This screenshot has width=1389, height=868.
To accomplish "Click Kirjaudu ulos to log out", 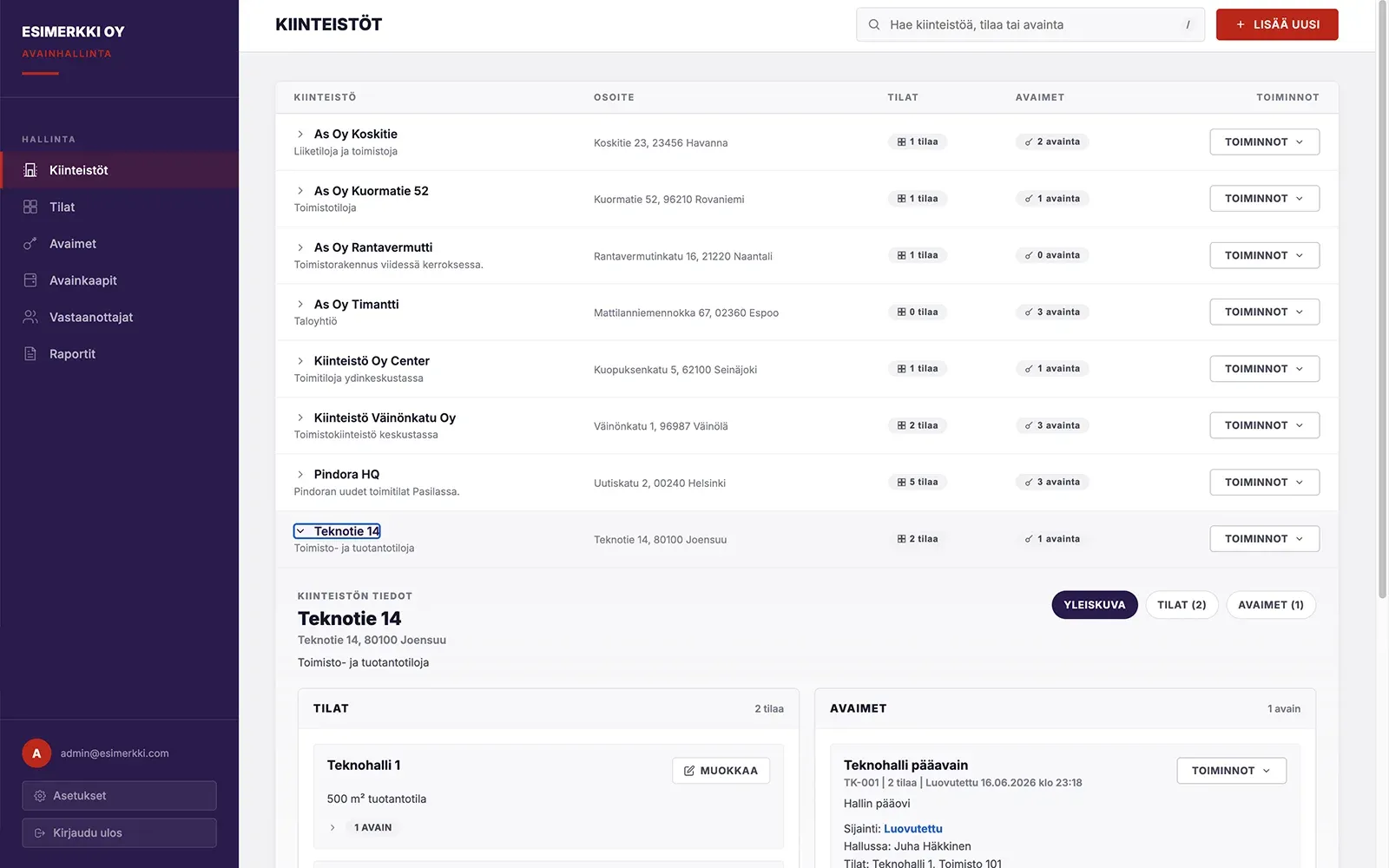I will [119, 833].
